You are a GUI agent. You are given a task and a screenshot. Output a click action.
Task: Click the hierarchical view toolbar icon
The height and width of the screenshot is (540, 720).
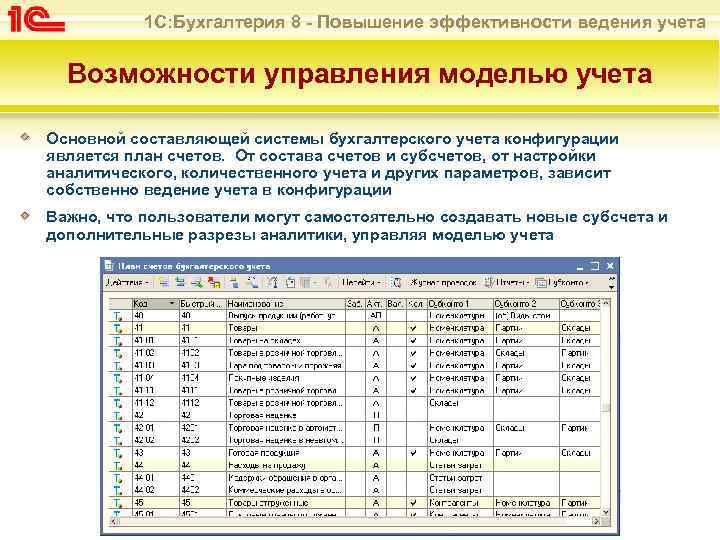point(235,282)
